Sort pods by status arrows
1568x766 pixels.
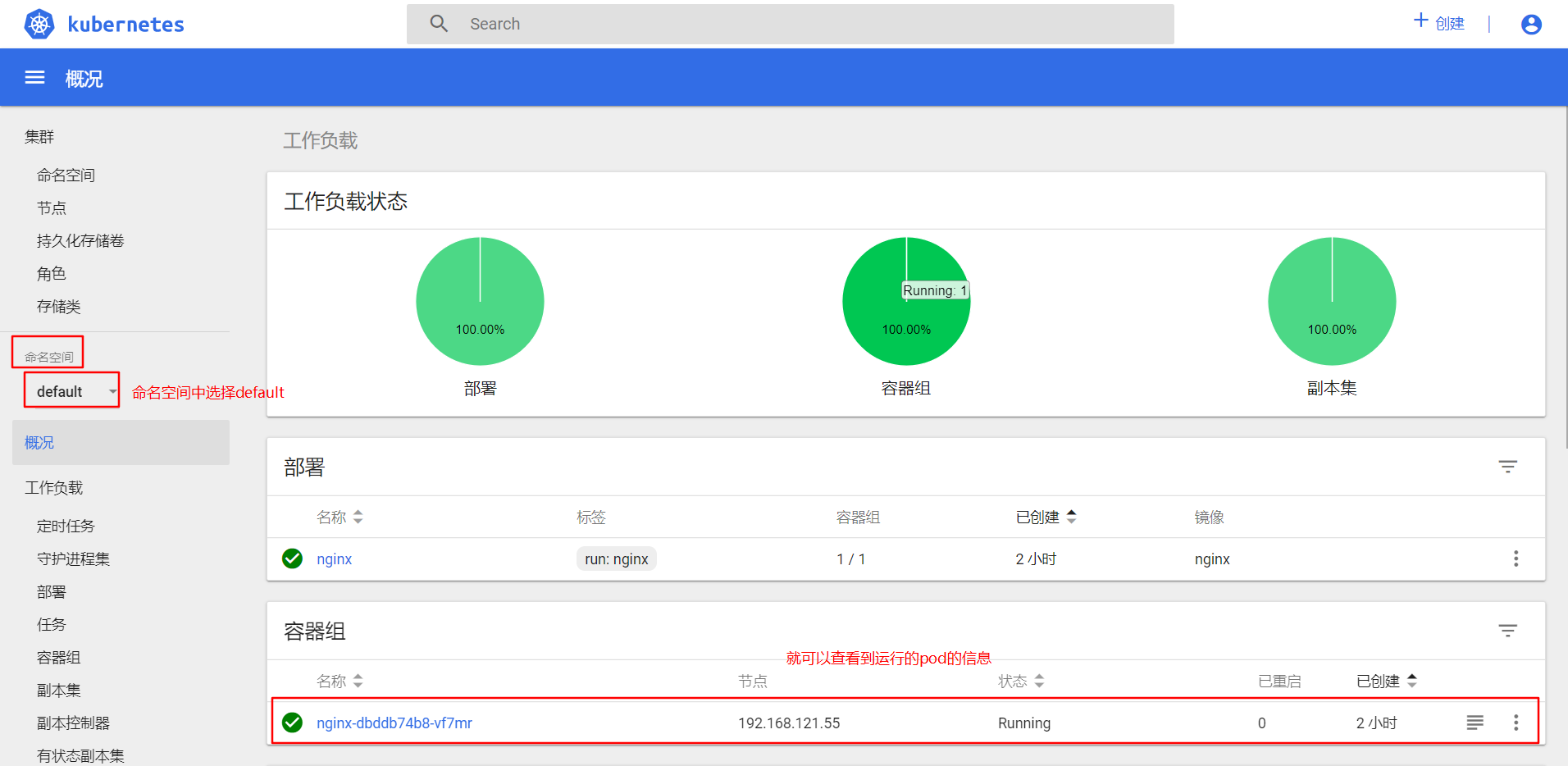1040,681
